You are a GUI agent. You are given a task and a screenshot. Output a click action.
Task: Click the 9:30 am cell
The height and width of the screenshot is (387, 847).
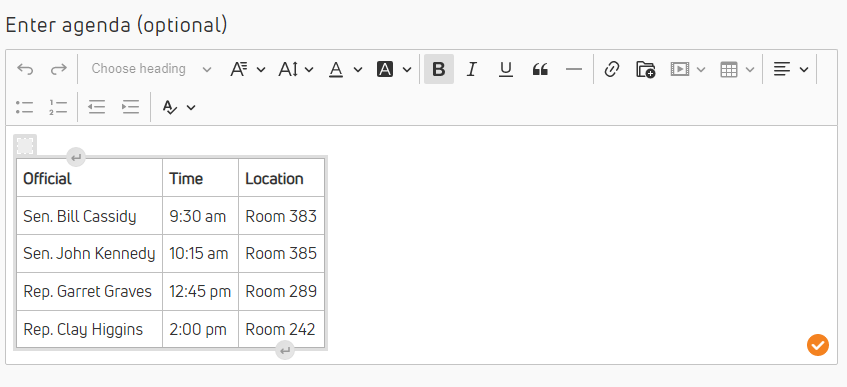point(200,216)
